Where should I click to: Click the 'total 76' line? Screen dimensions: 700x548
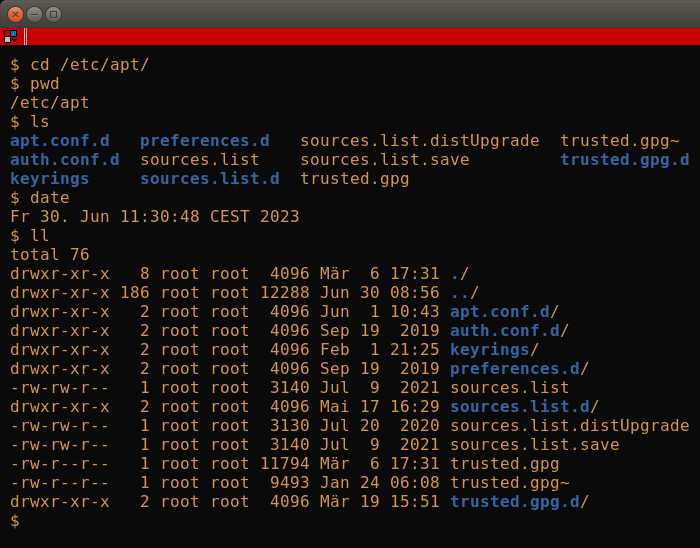point(50,254)
